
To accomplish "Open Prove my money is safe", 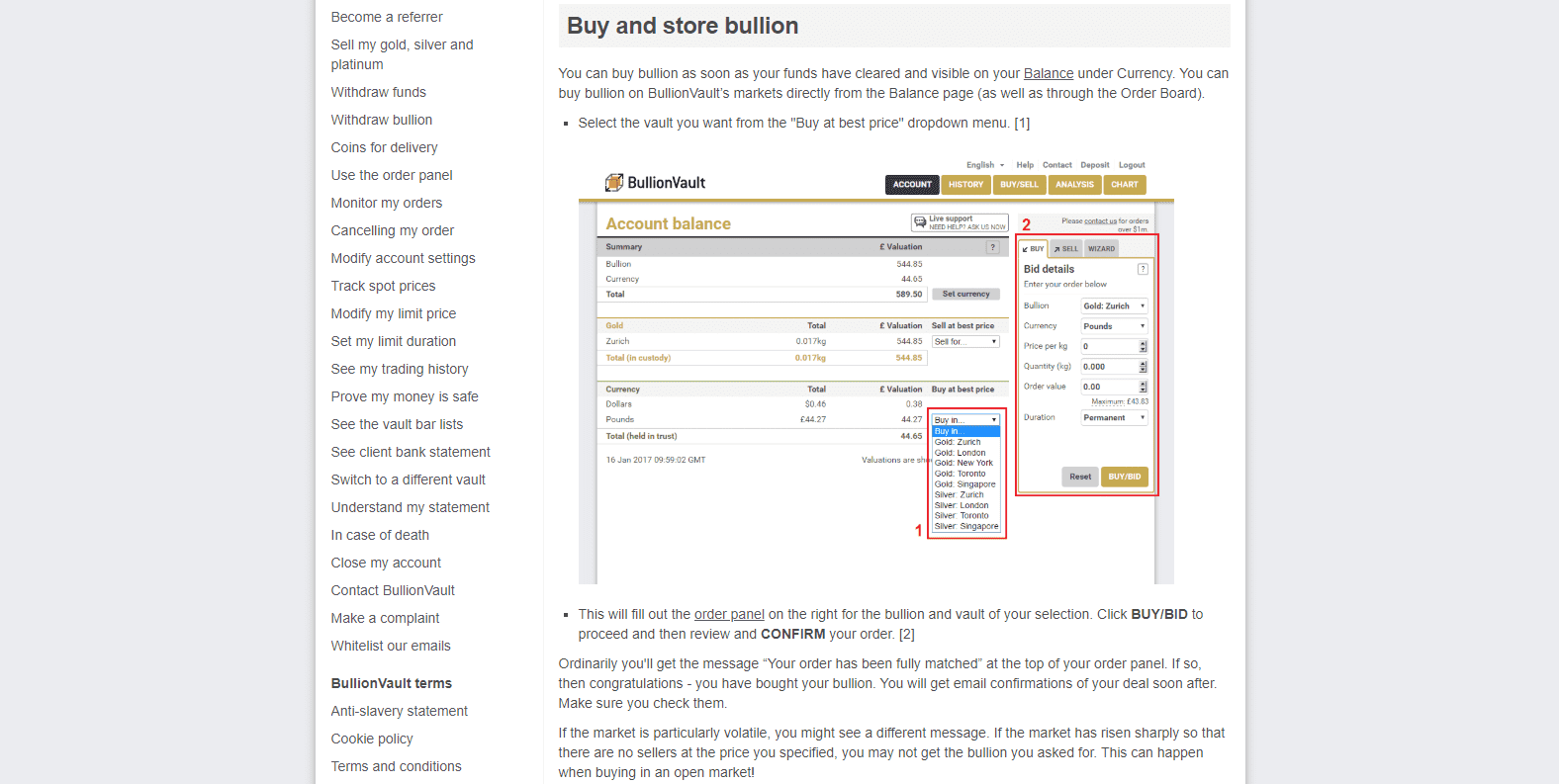I will click(405, 396).
